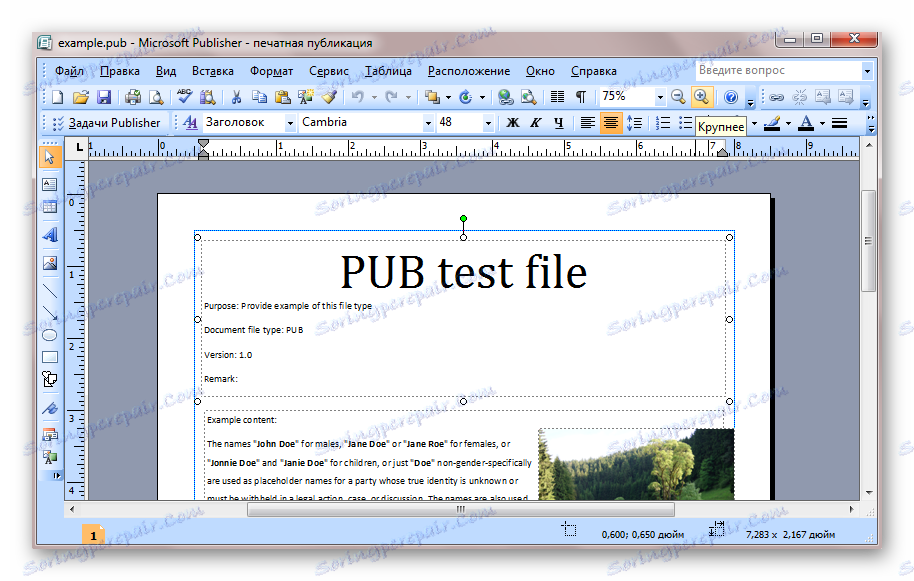Click the free rotate icon

click(466, 97)
